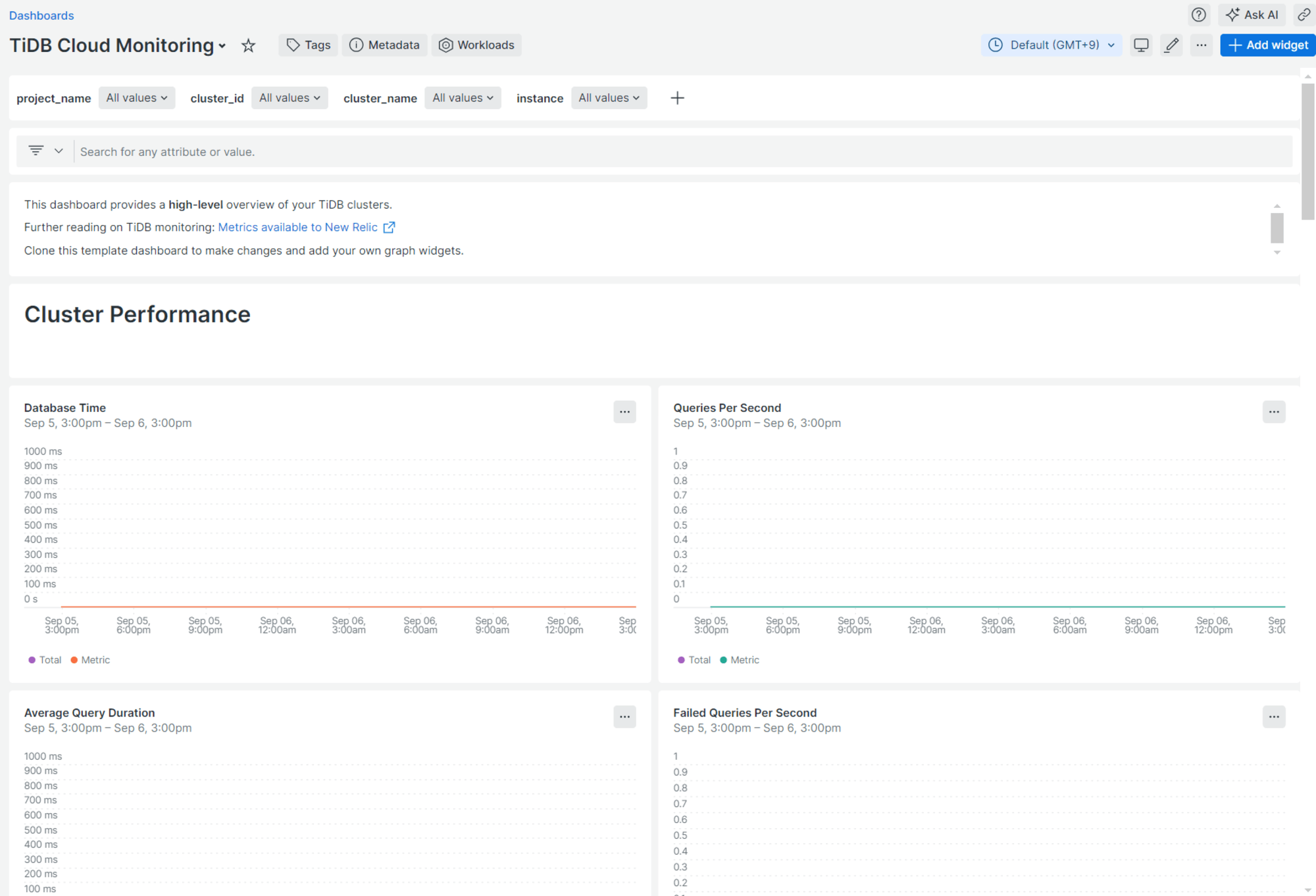
Task: Click the main page vertical scrollbar
Action: [1307, 151]
